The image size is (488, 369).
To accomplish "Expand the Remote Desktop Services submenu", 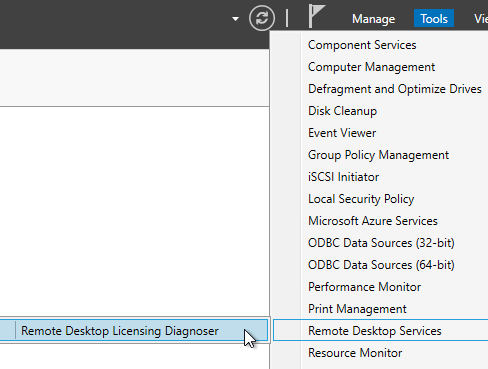I will click(380, 330).
